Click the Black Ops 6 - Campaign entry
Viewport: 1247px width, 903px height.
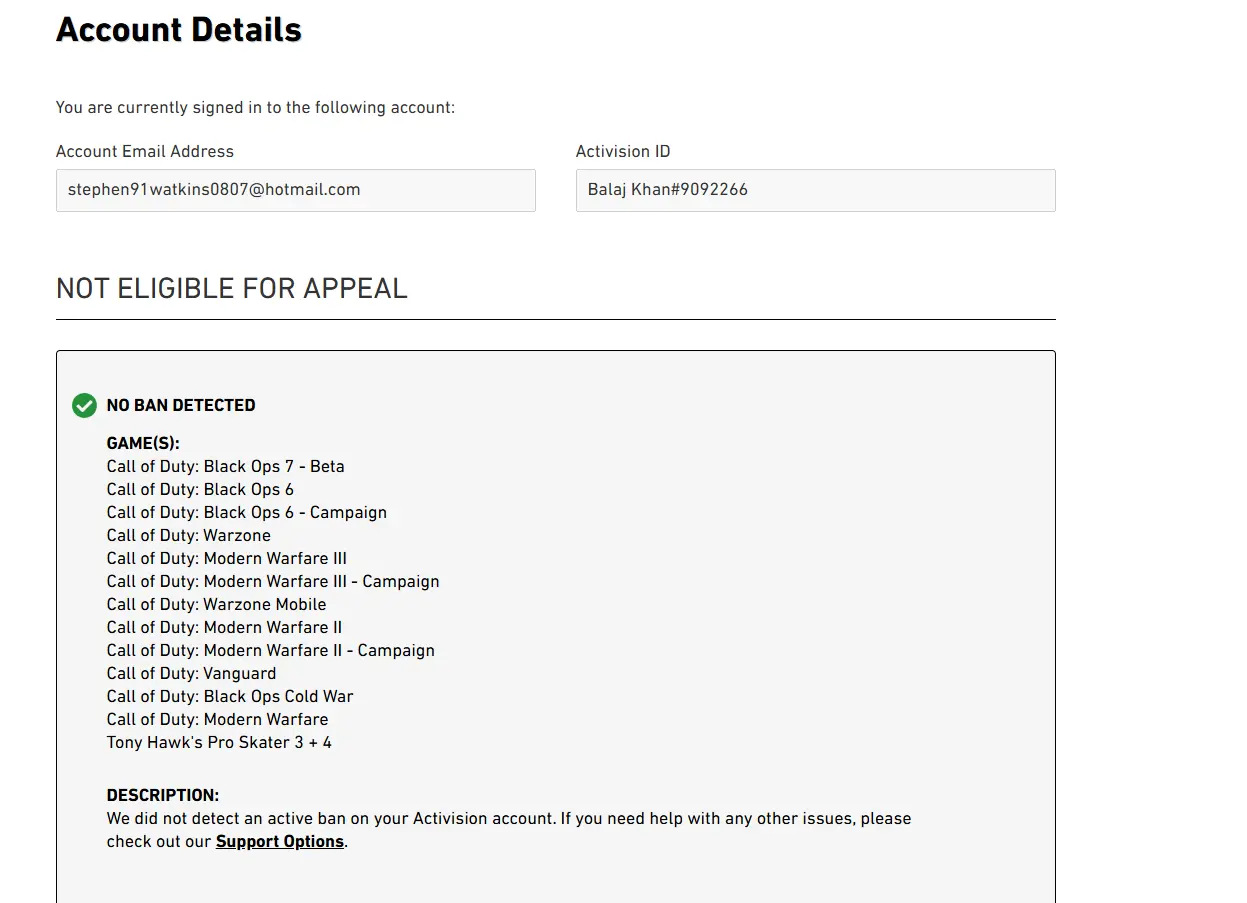tap(246, 512)
